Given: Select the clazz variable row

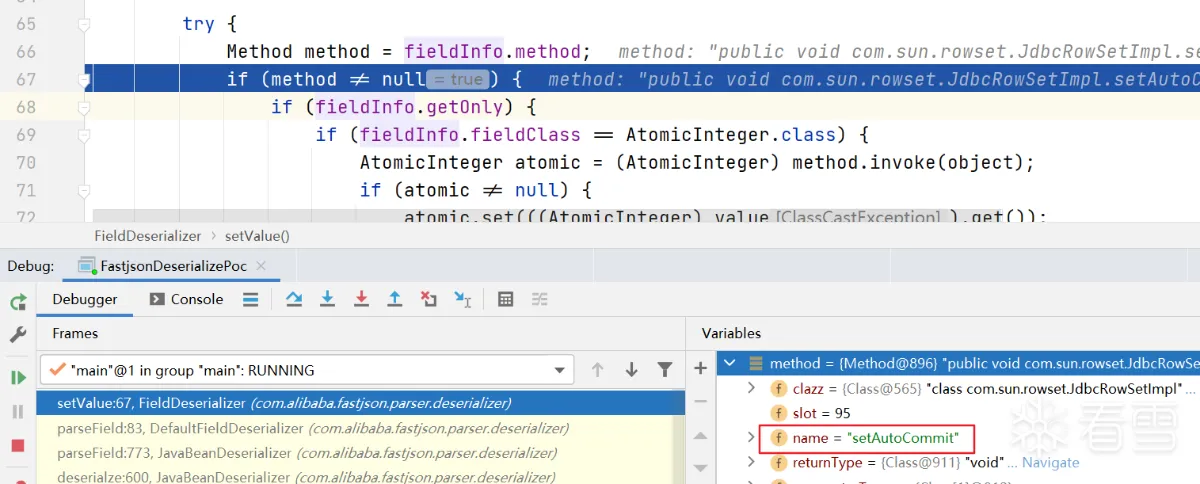Looking at the screenshot, I should (x=958, y=388).
